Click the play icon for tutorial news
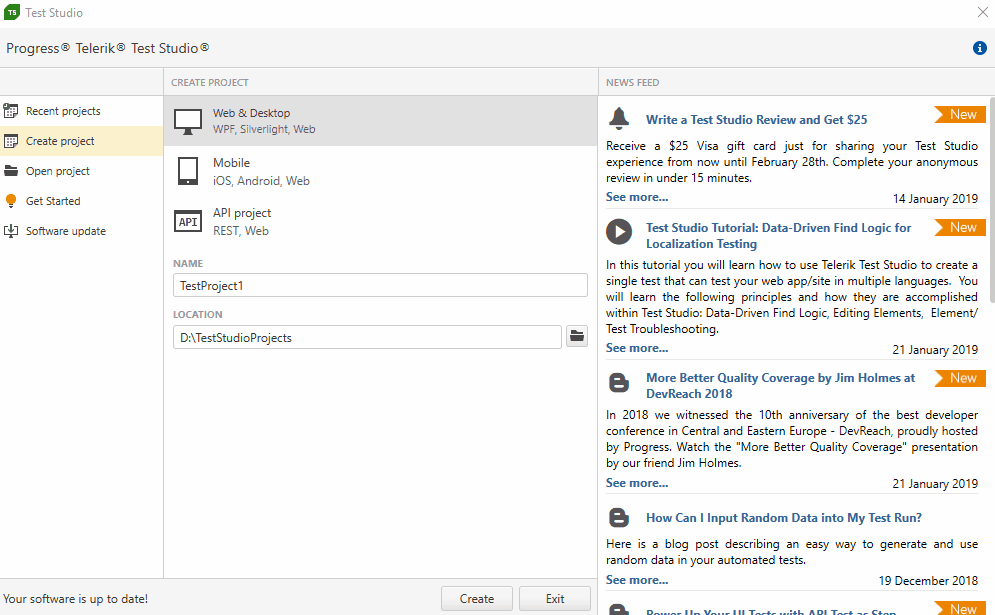Screen dimensions: 995x615 pyautogui.click(x=619, y=232)
